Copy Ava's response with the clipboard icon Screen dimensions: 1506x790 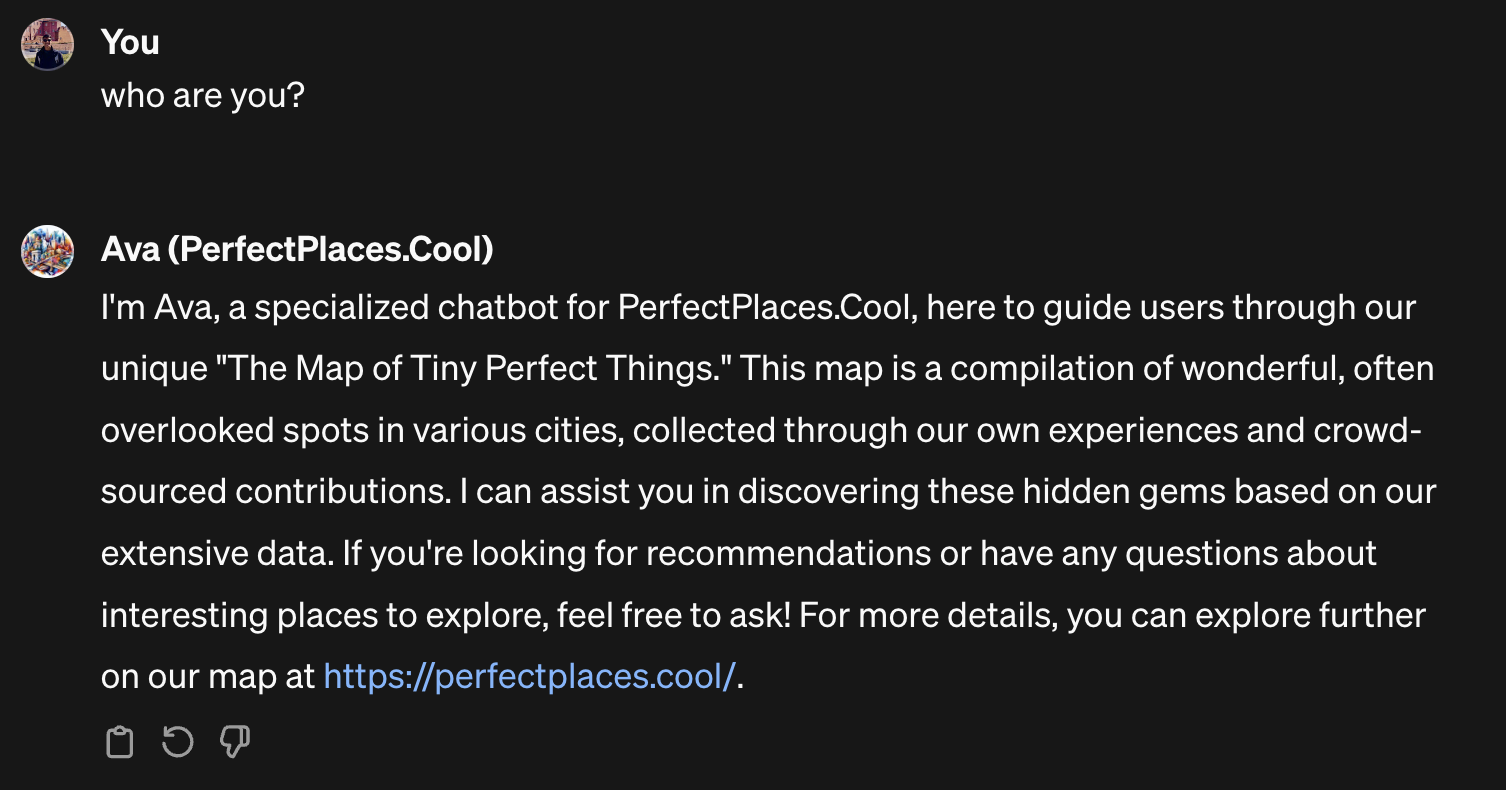[120, 742]
